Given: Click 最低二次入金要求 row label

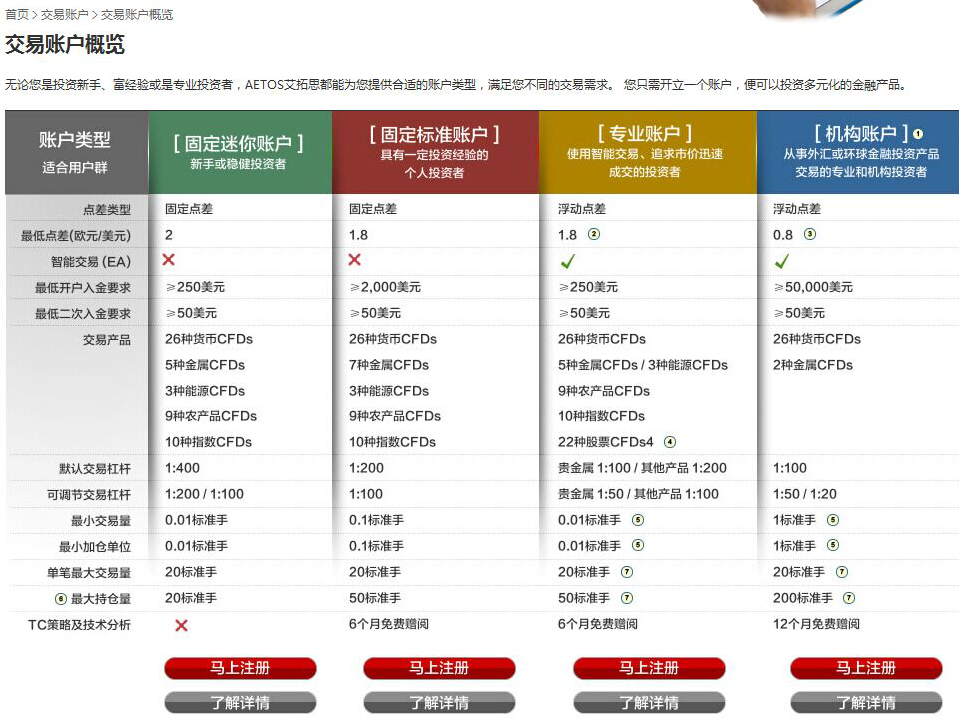Looking at the screenshot, I should 83,314.
